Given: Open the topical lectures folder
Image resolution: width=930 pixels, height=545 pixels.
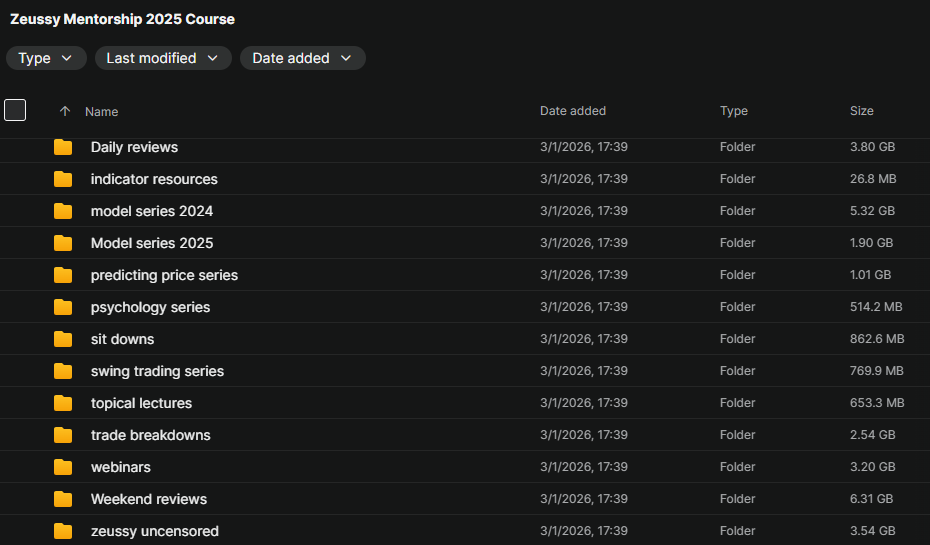Looking at the screenshot, I should [x=141, y=403].
